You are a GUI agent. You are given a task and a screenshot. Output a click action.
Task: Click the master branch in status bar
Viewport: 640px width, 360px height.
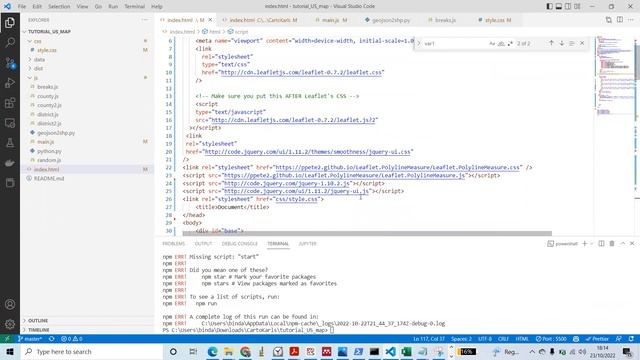pyautogui.click(x=30, y=339)
